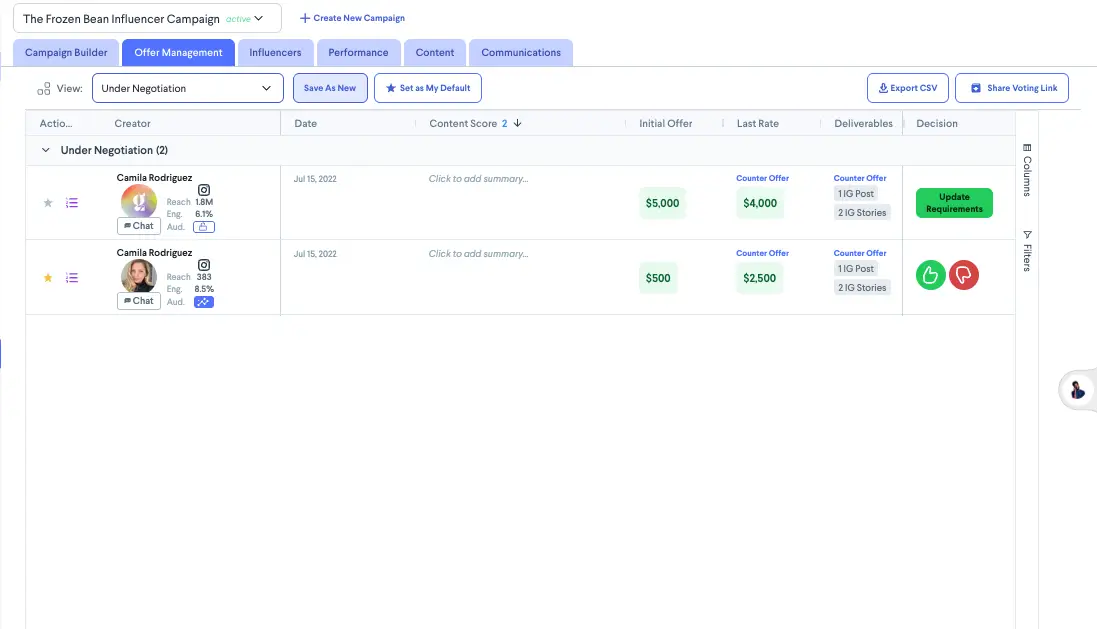Click $500 initial offer value

[658, 278]
